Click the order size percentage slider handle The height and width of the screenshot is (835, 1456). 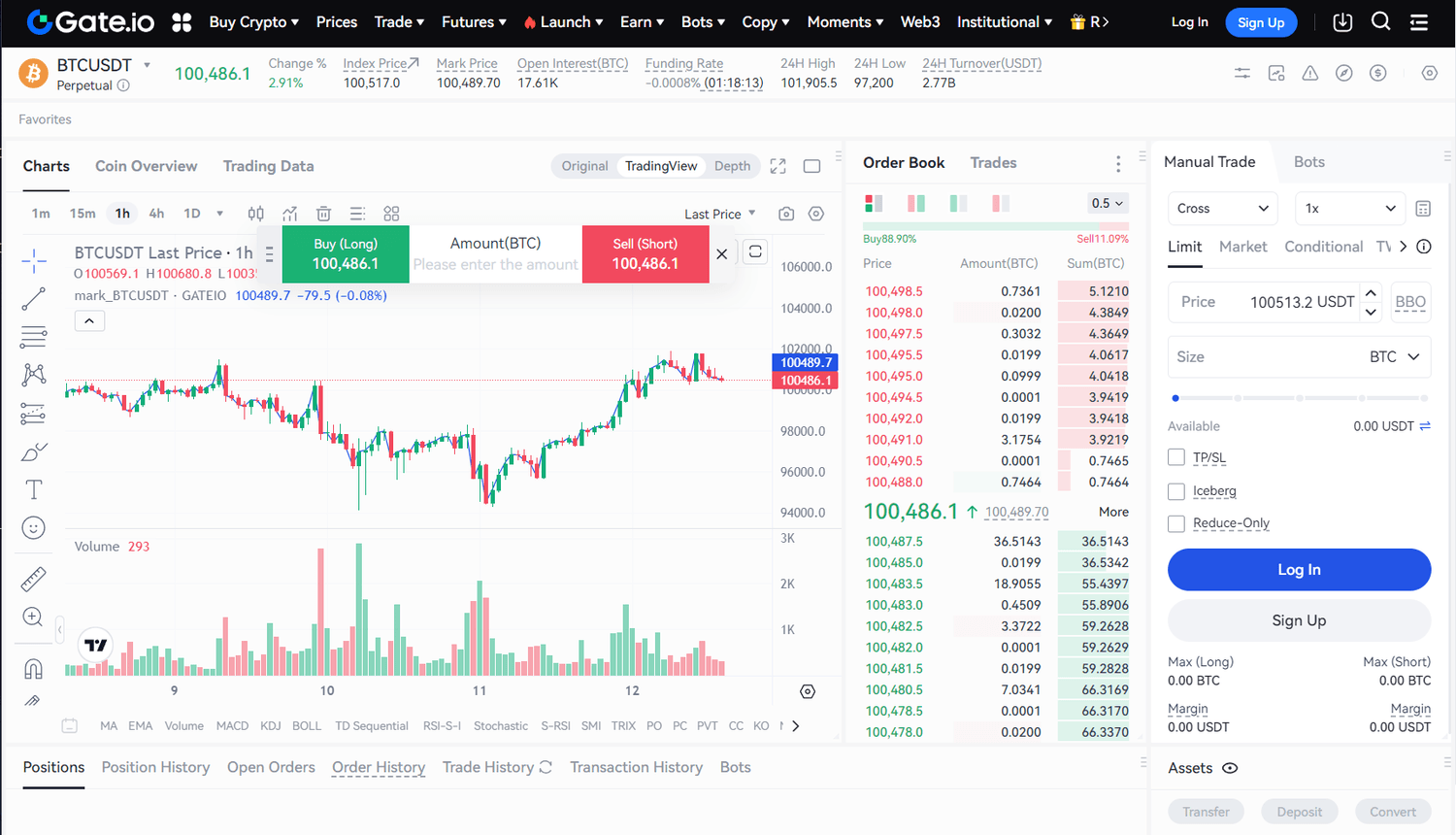pyautogui.click(x=1175, y=398)
